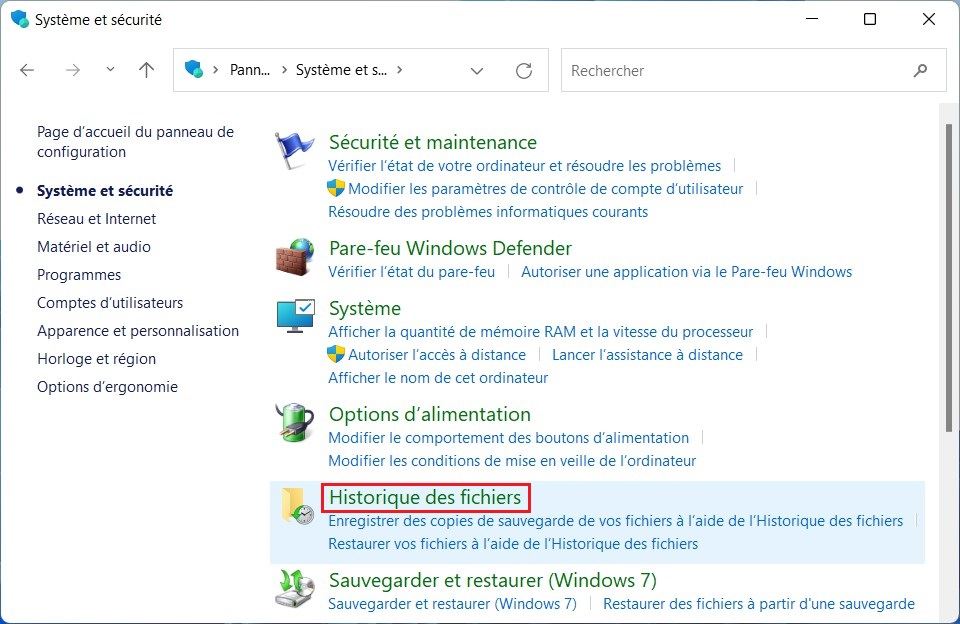Click the Sauvegarder et restaurer drive icon

(295, 588)
